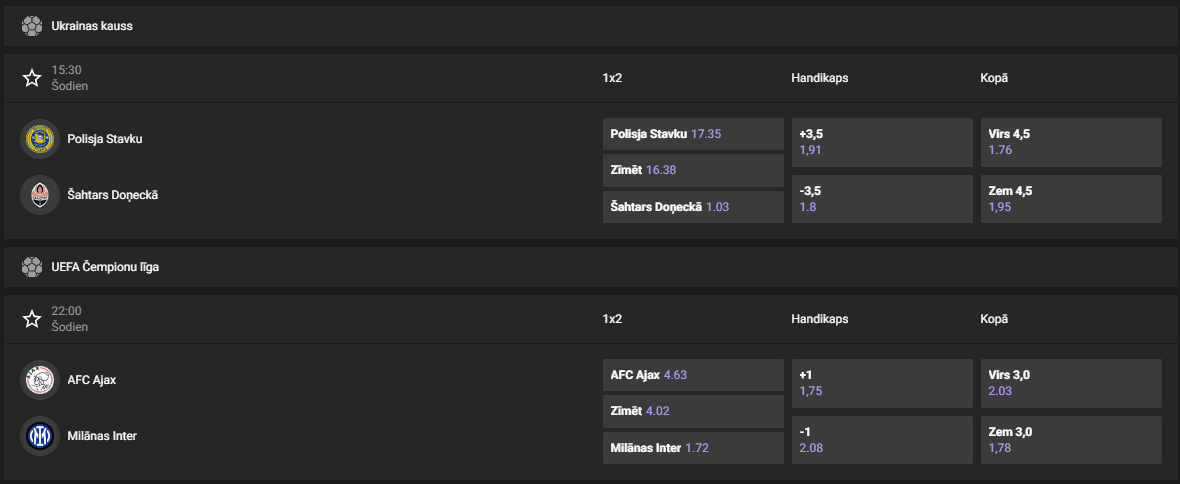The image size is (1180, 484).
Task: Click the Šahtars Doņeckā team logo
Action: point(40,195)
